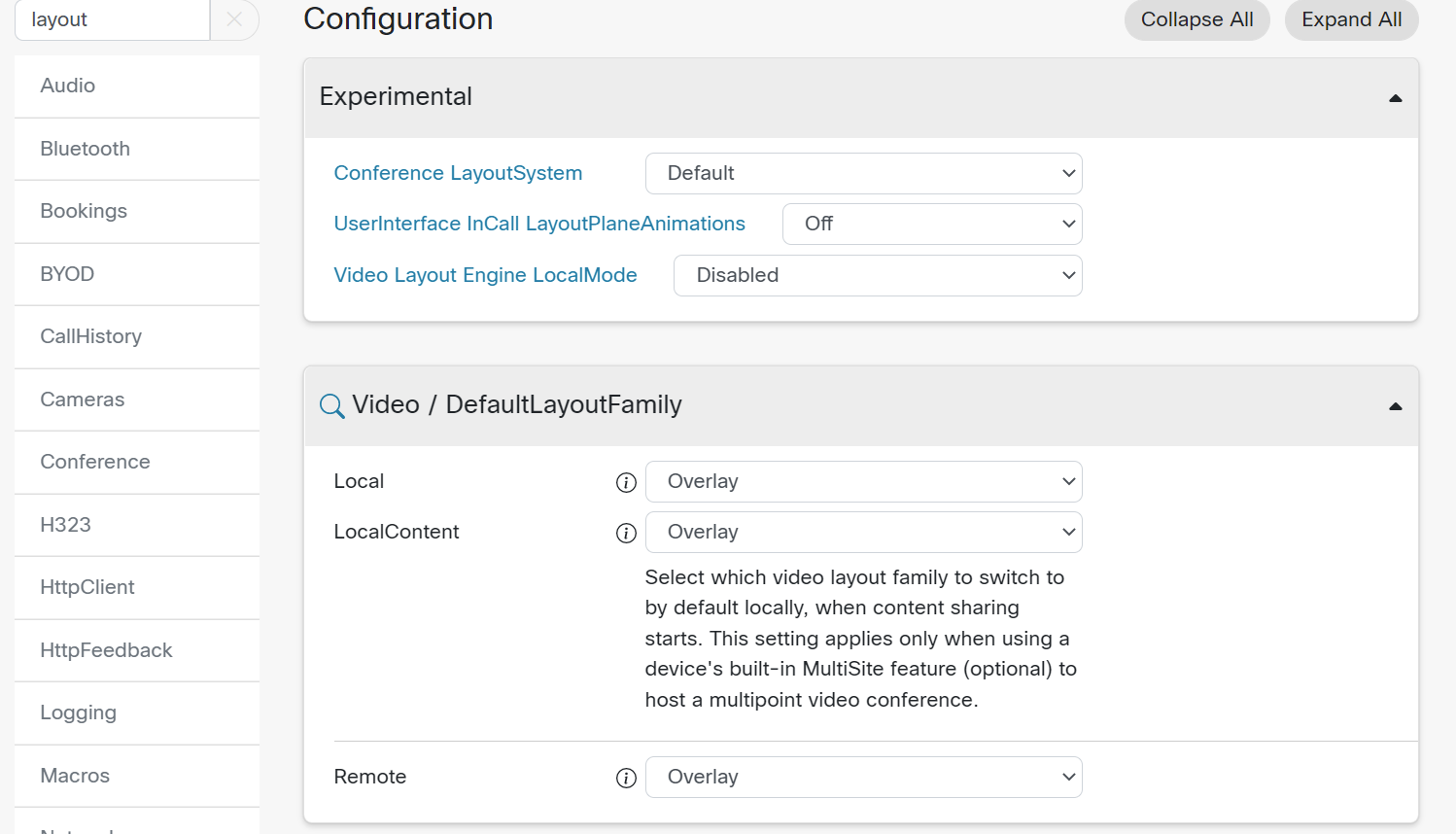This screenshot has width=1456, height=834.
Task: Clear the layout search filter with the X icon
Action: (235, 19)
